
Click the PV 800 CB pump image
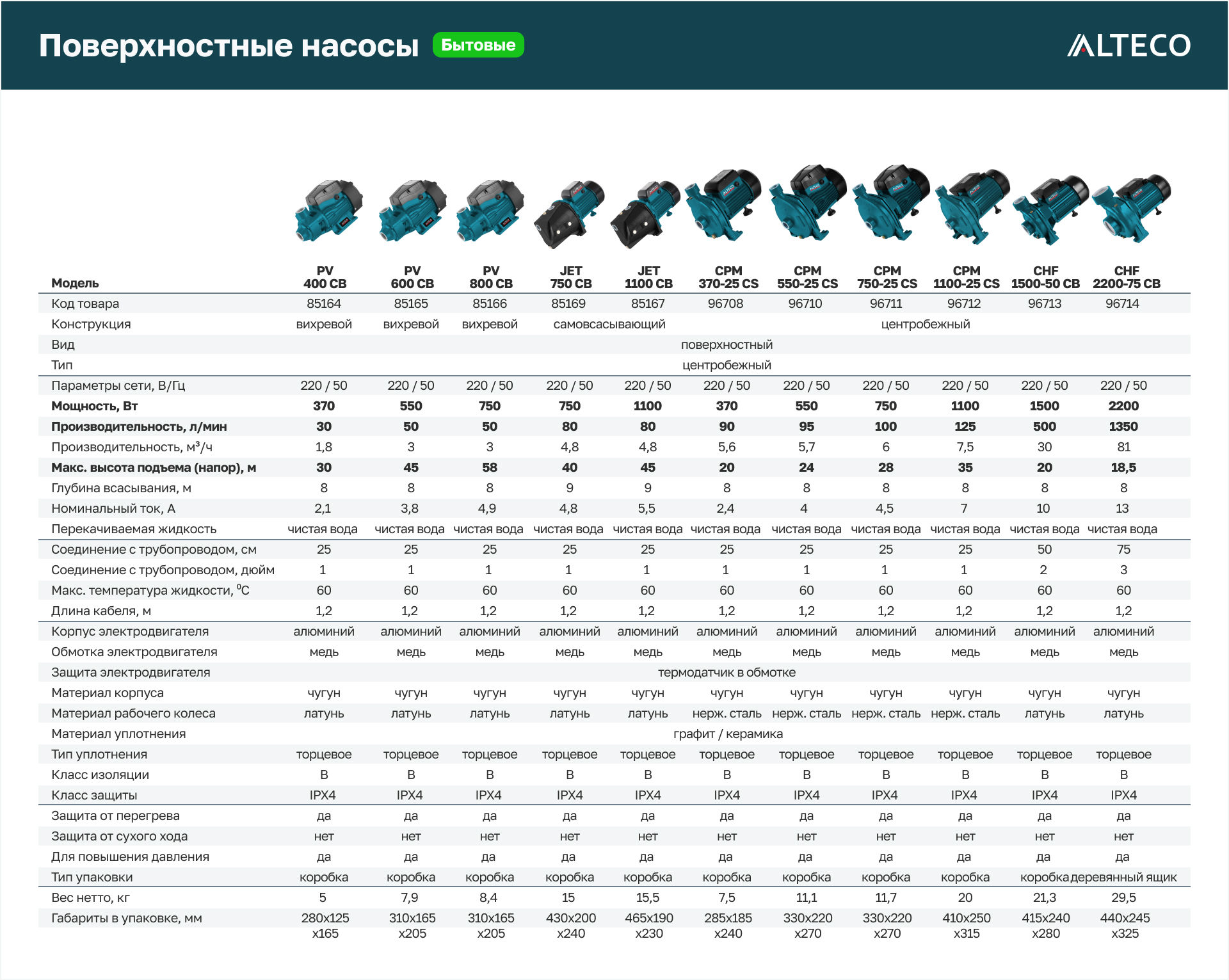pyautogui.click(x=490, y=210)
